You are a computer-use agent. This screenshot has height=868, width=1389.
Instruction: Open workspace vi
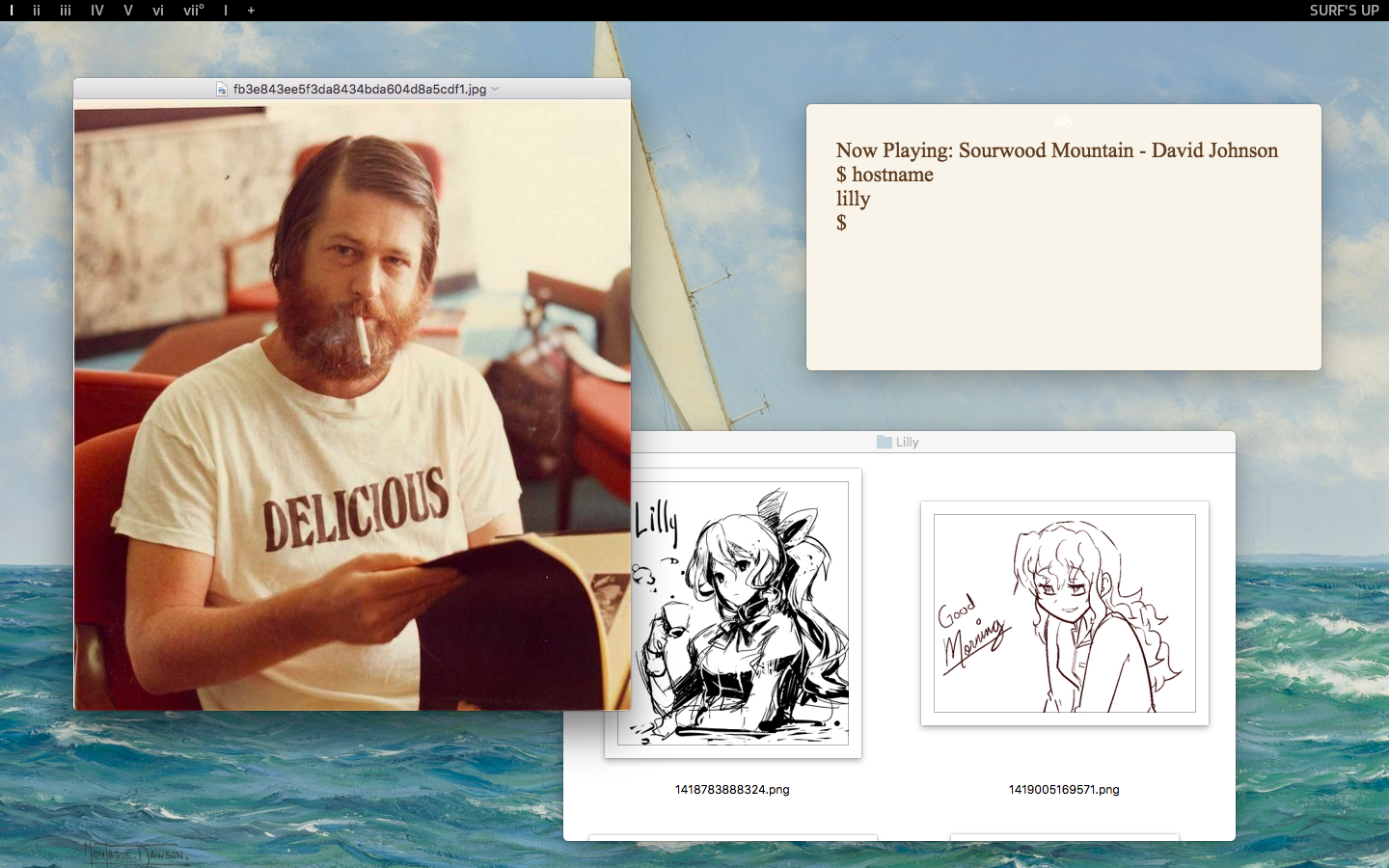tap(158, 11)
